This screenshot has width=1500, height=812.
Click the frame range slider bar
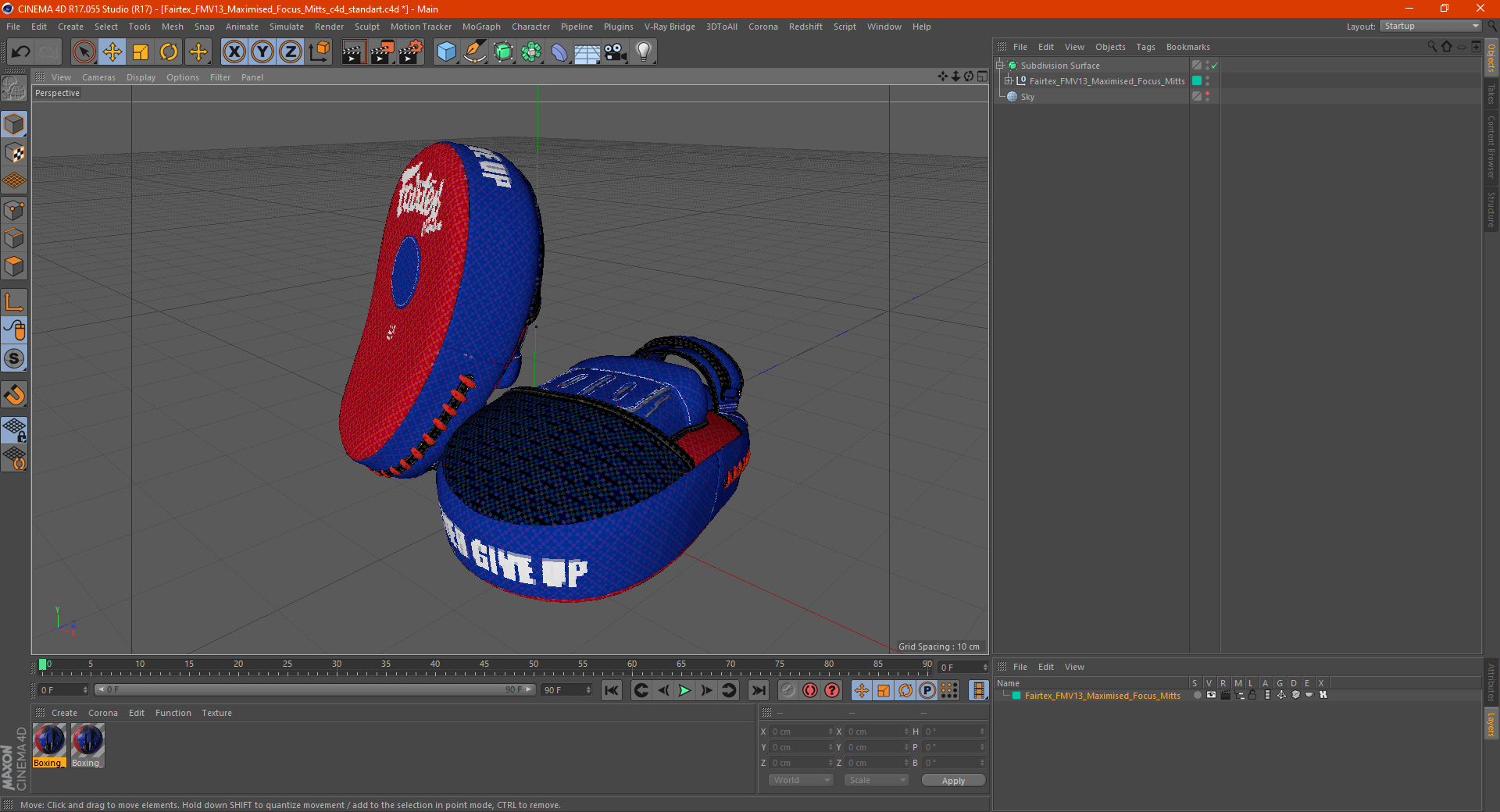315,689
